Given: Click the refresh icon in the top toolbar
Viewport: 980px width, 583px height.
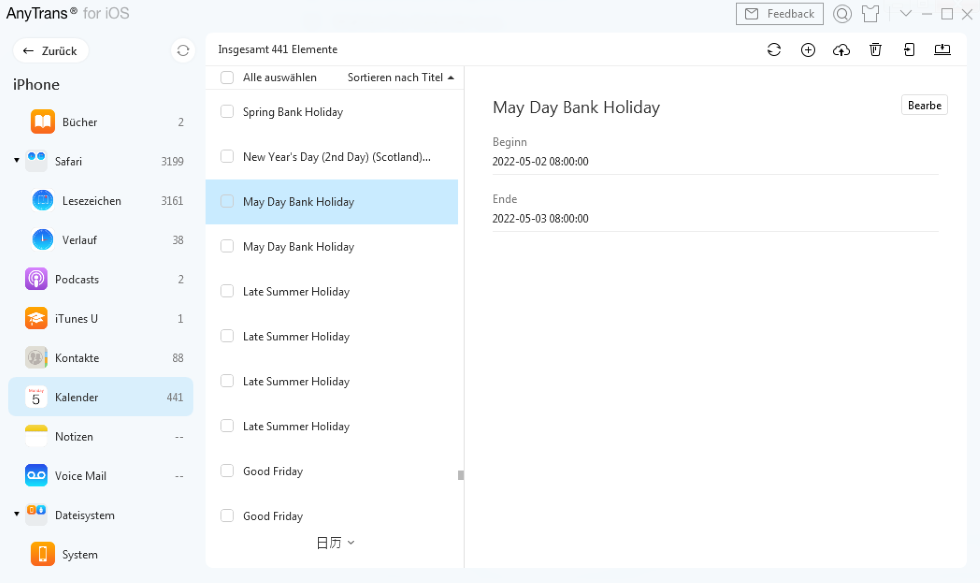Looking at the screenshot, I should point(774,50).
